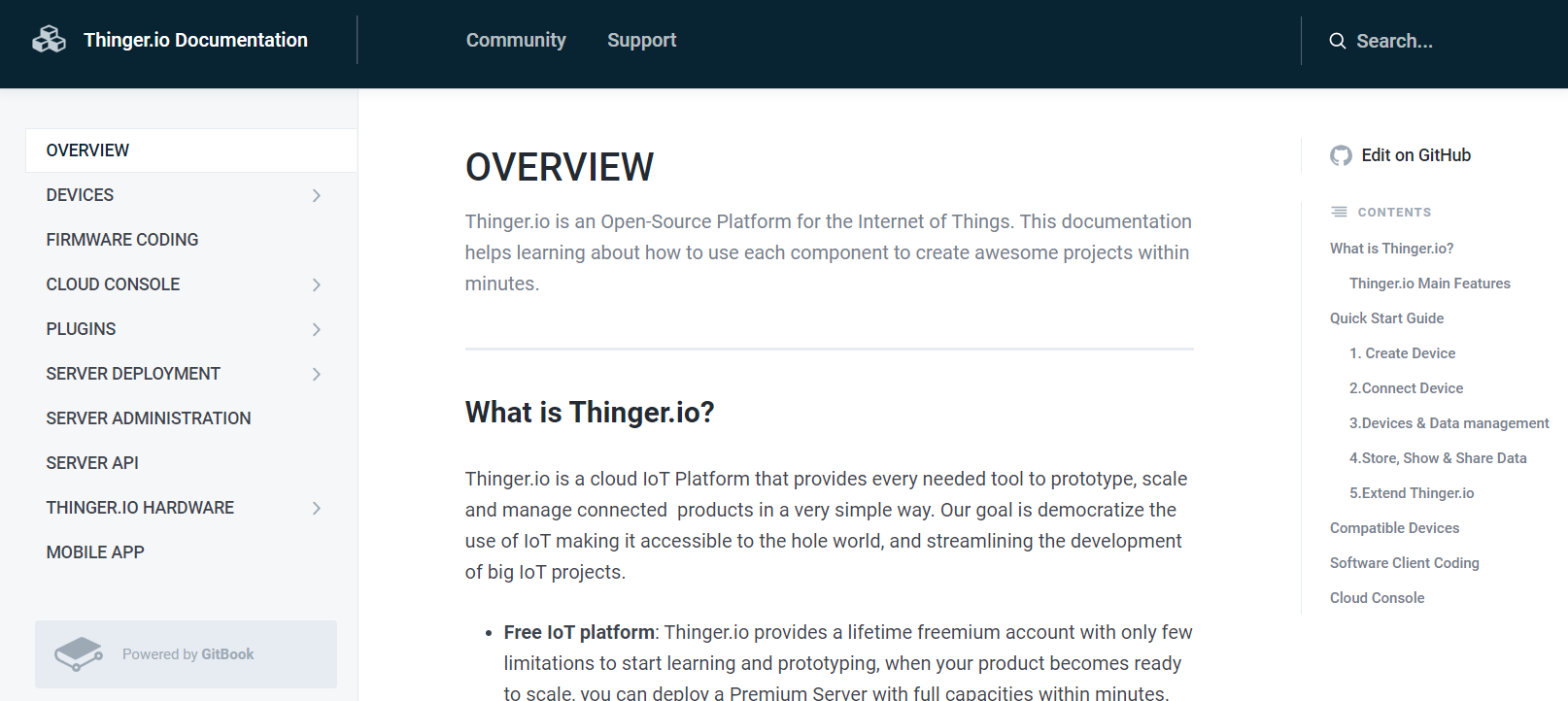Open the SERVER DEPLOYMENT sidebar page
This screenshot has height=701, width=1568.
[x=133, y=374]
